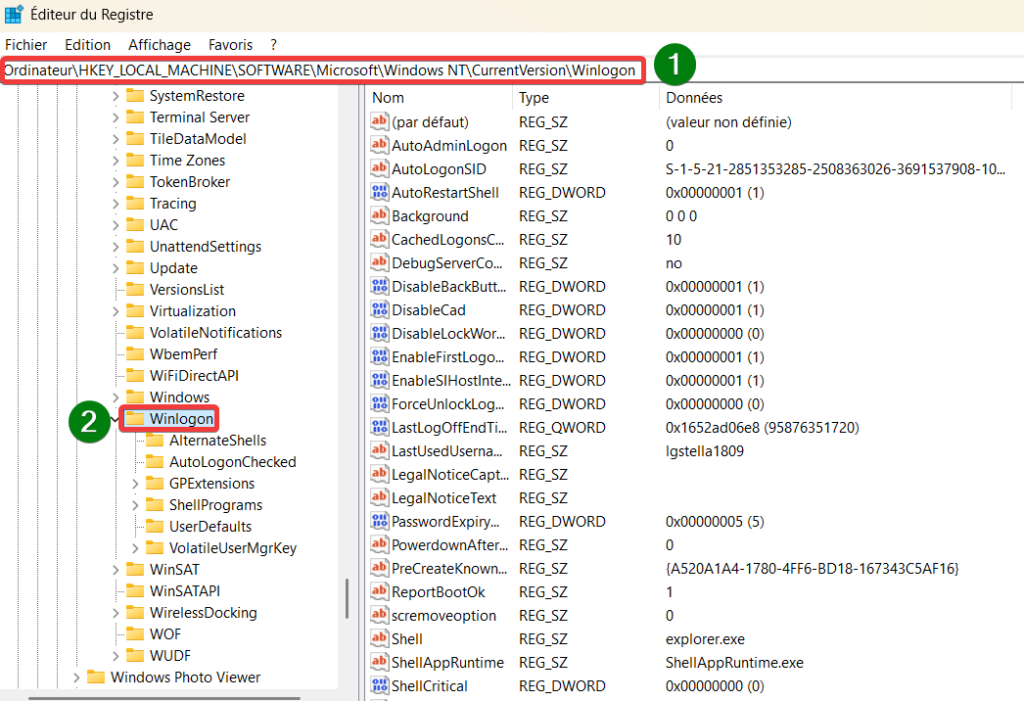Click the WUDF folder icon
Image resolution: width=1024 pixels, height=701 pixels.
coord(135,655)
